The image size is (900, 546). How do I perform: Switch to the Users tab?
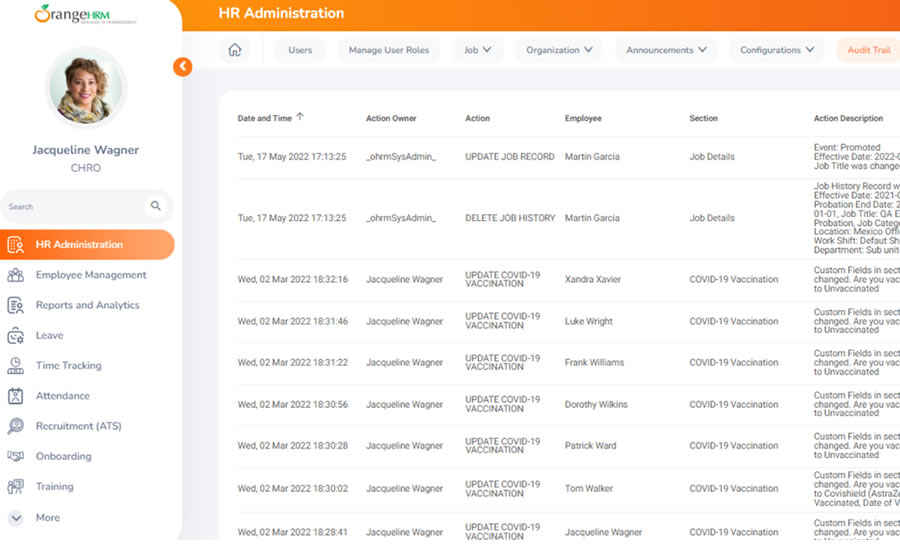point(300,50)
